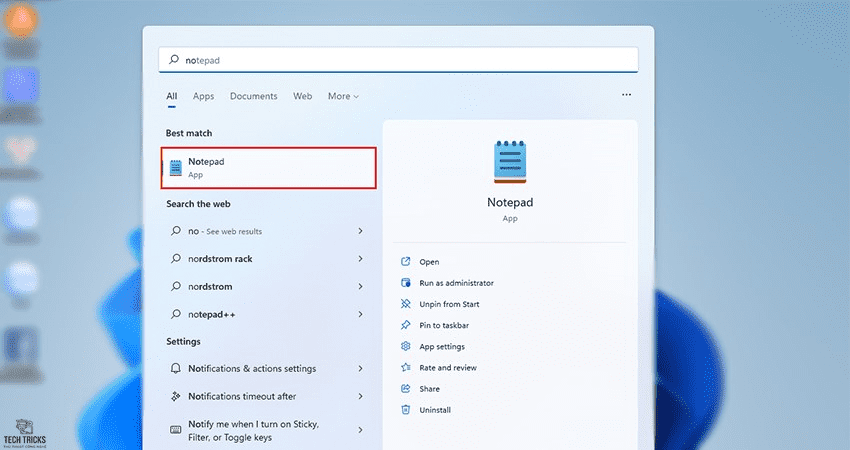Select the All filter tab

(171, 96)
